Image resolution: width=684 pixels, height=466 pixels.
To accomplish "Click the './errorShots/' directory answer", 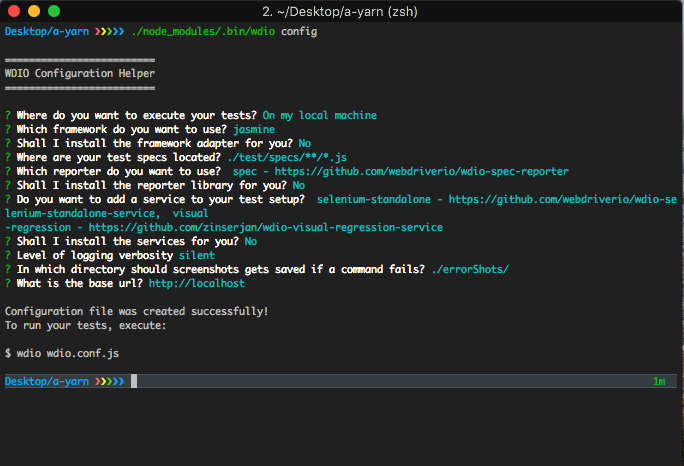I will [470, 269].
